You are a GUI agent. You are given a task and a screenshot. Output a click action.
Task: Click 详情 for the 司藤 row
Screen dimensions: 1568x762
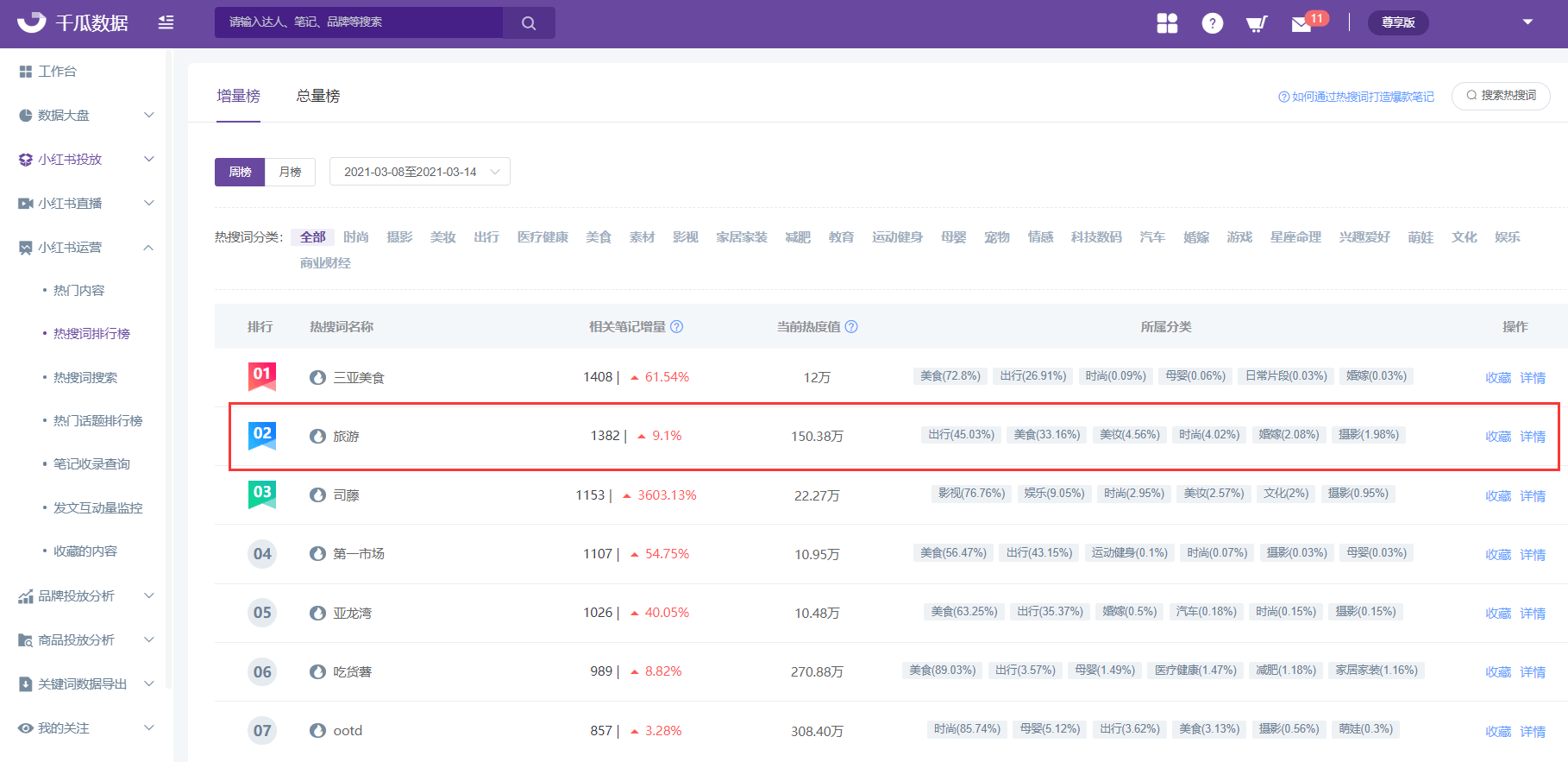pos(1533,496)
